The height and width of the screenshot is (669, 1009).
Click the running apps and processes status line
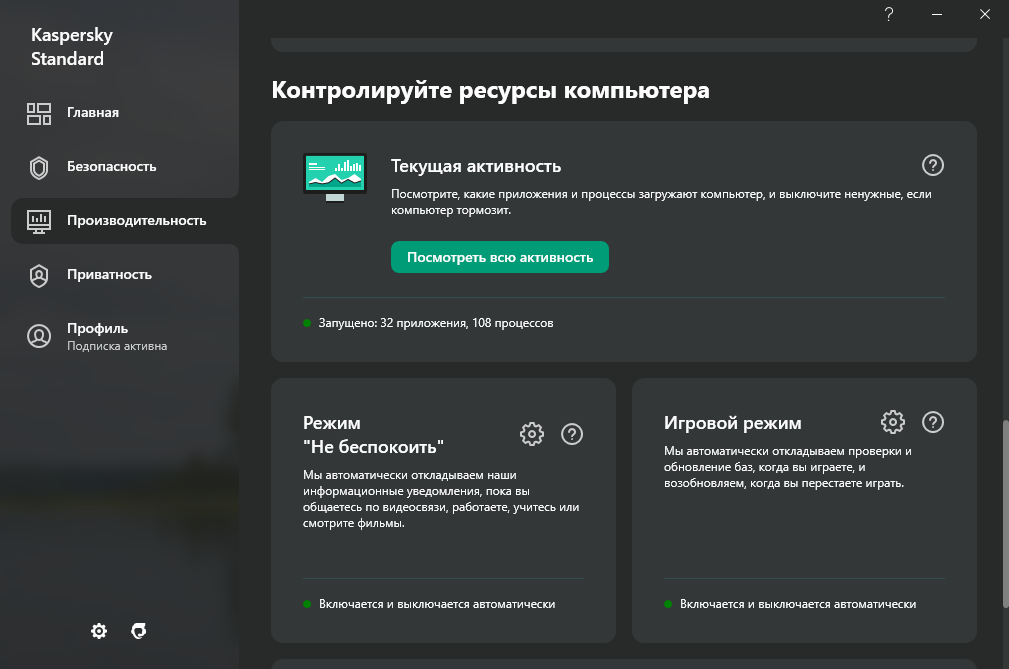435,324
